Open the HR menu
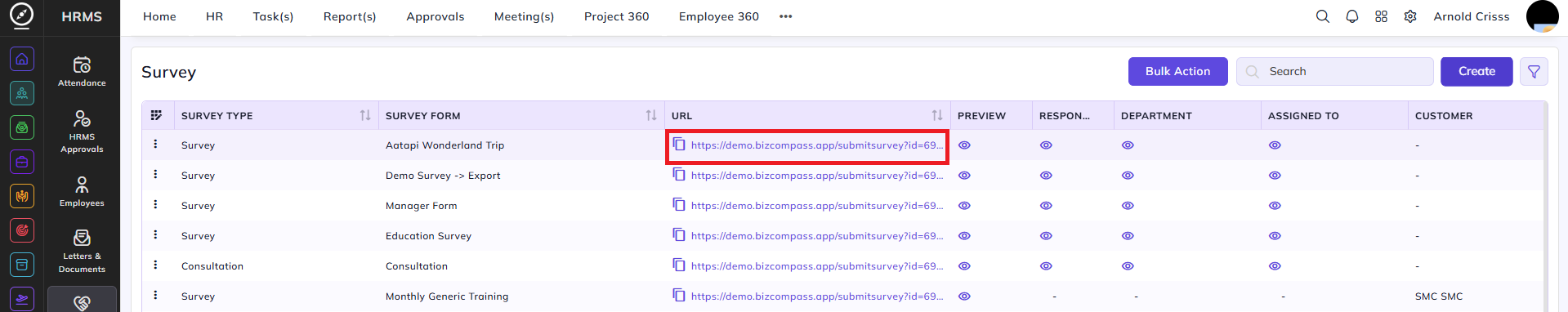1568x312 pixels. [214, 16]
